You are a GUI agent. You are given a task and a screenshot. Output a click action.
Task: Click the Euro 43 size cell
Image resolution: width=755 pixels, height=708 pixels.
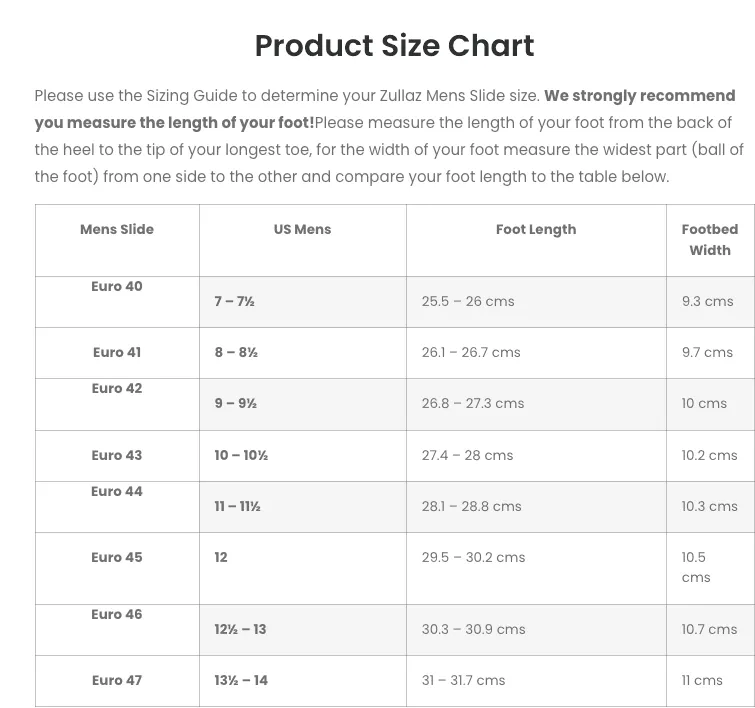[117, 455]
